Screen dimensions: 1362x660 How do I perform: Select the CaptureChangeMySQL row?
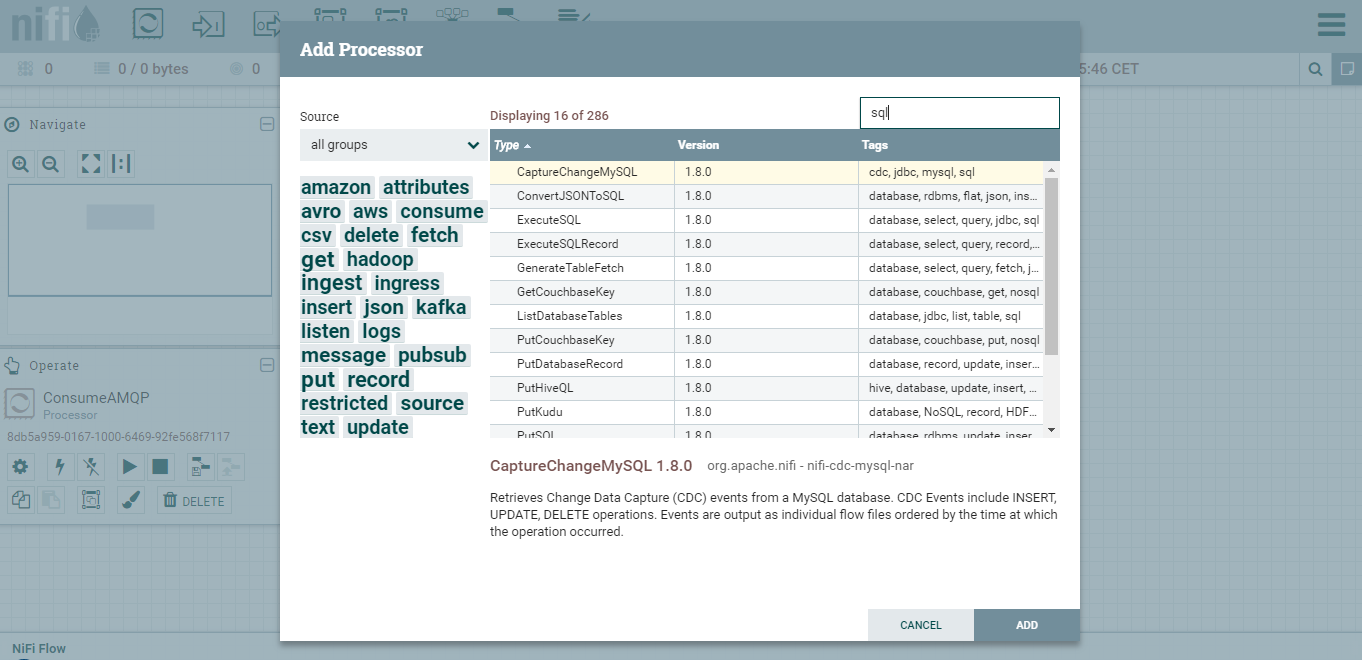click(x=767, y=172)
